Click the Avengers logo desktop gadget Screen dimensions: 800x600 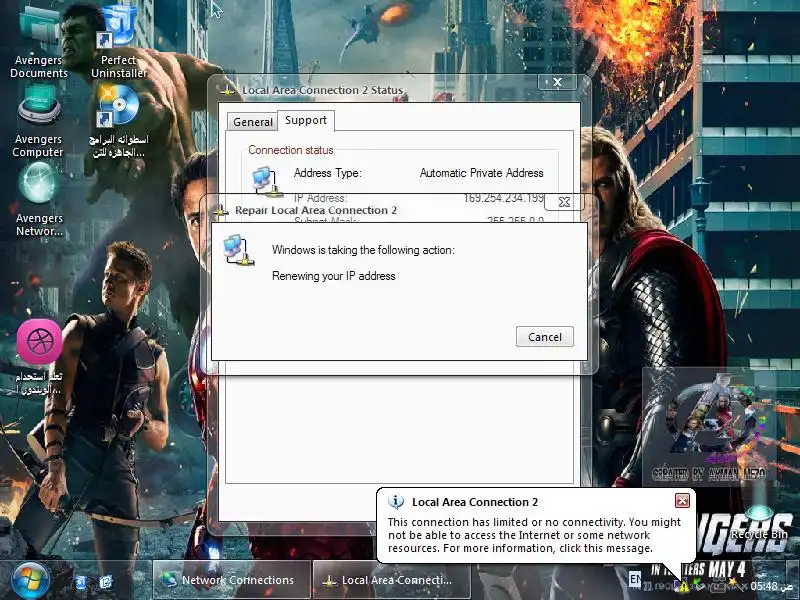point(709,428)
